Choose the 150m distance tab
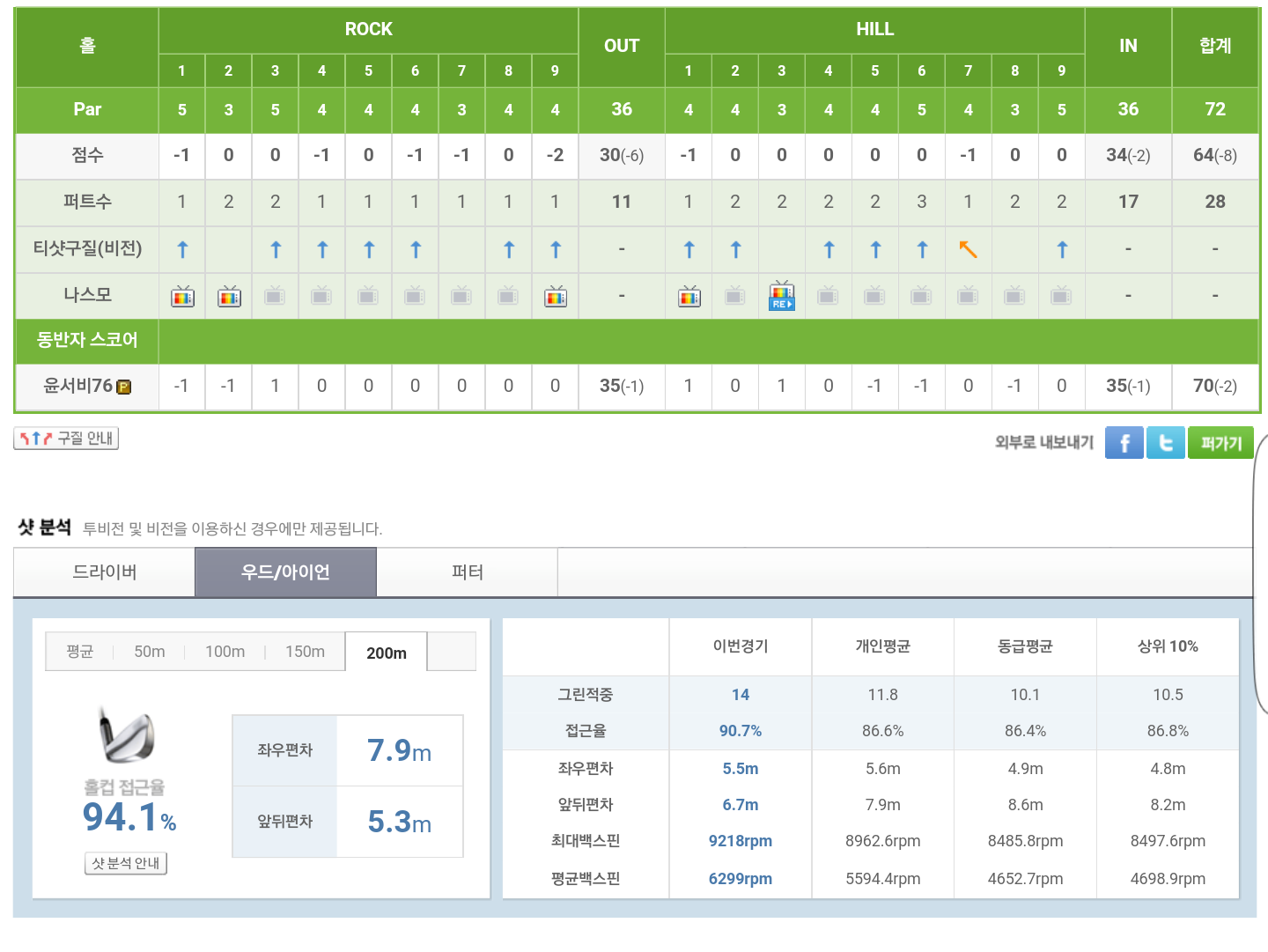The height and width of the screenshot is (952, 1268). click(305, 652)
